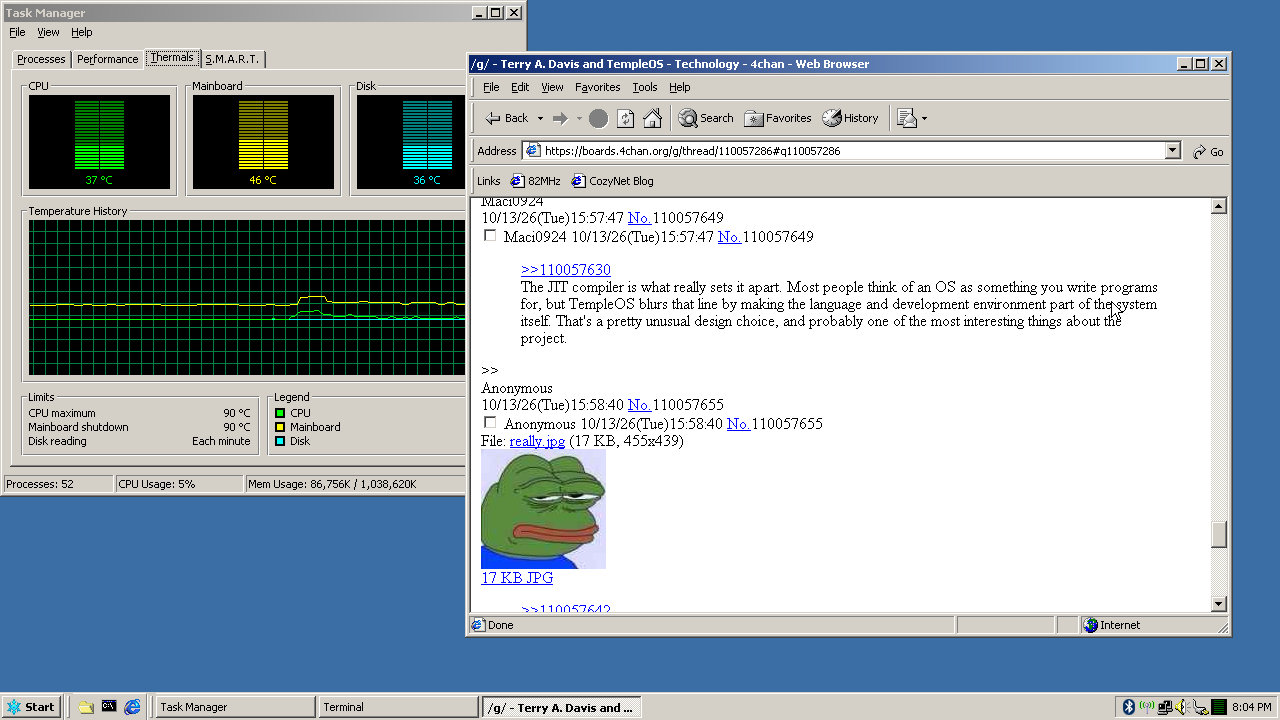Expand the Forward button history dropdown
The image size is (1280, 720).
pyautogui.click(x=579, y=118)
